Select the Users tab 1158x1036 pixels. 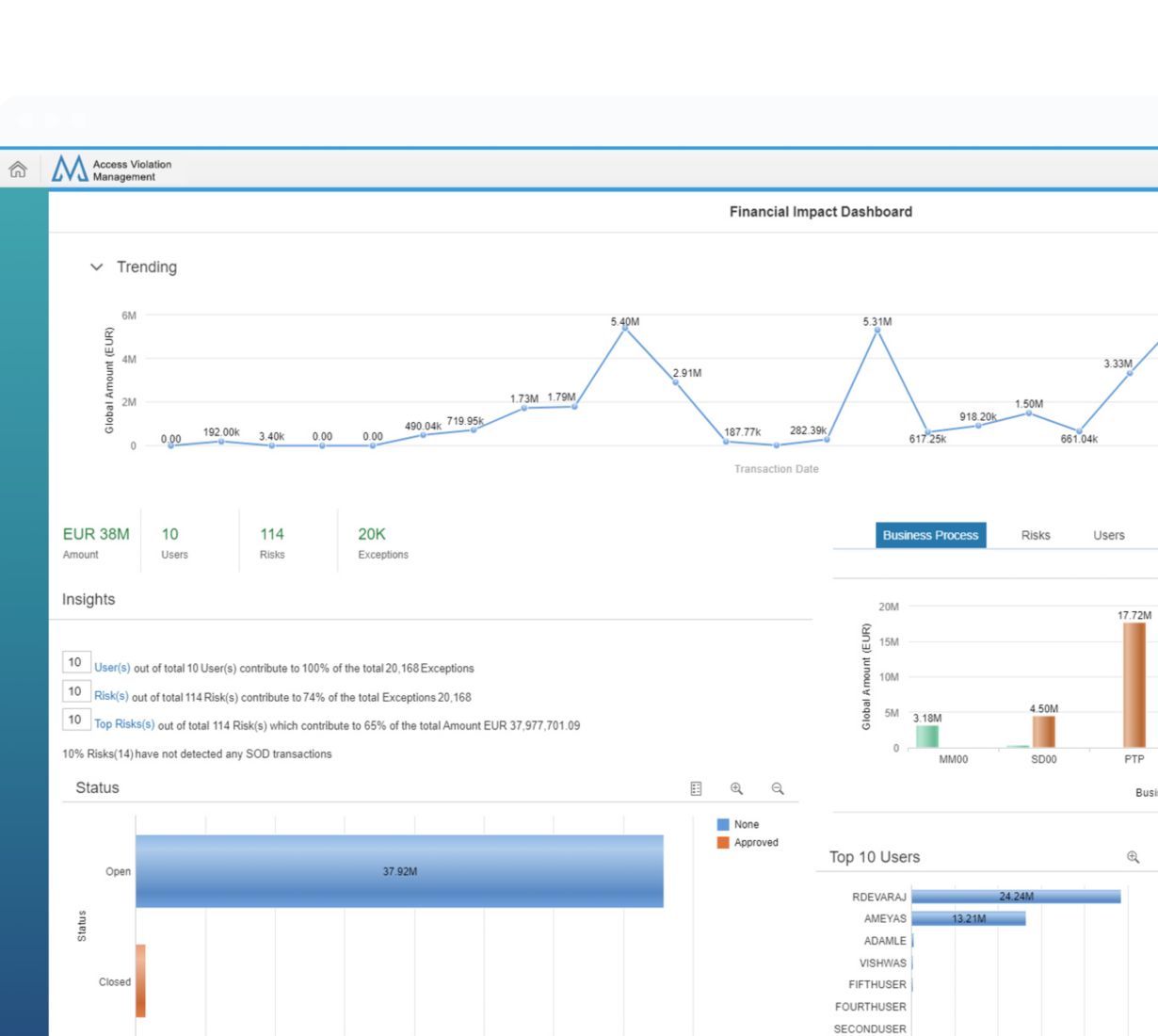point(1108,535)
